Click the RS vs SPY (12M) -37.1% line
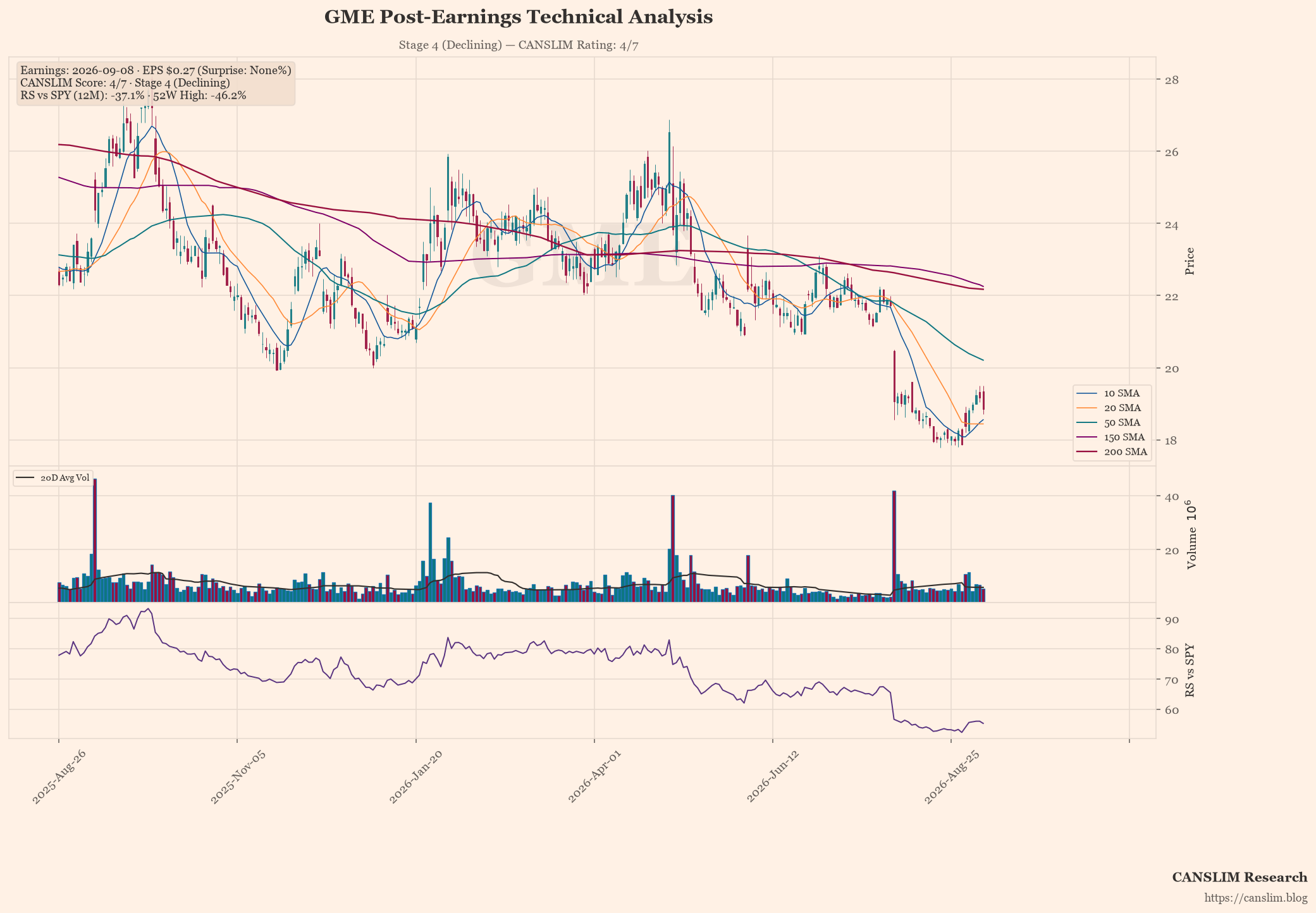Viewport: 1316px width, 913px height. 133,95
